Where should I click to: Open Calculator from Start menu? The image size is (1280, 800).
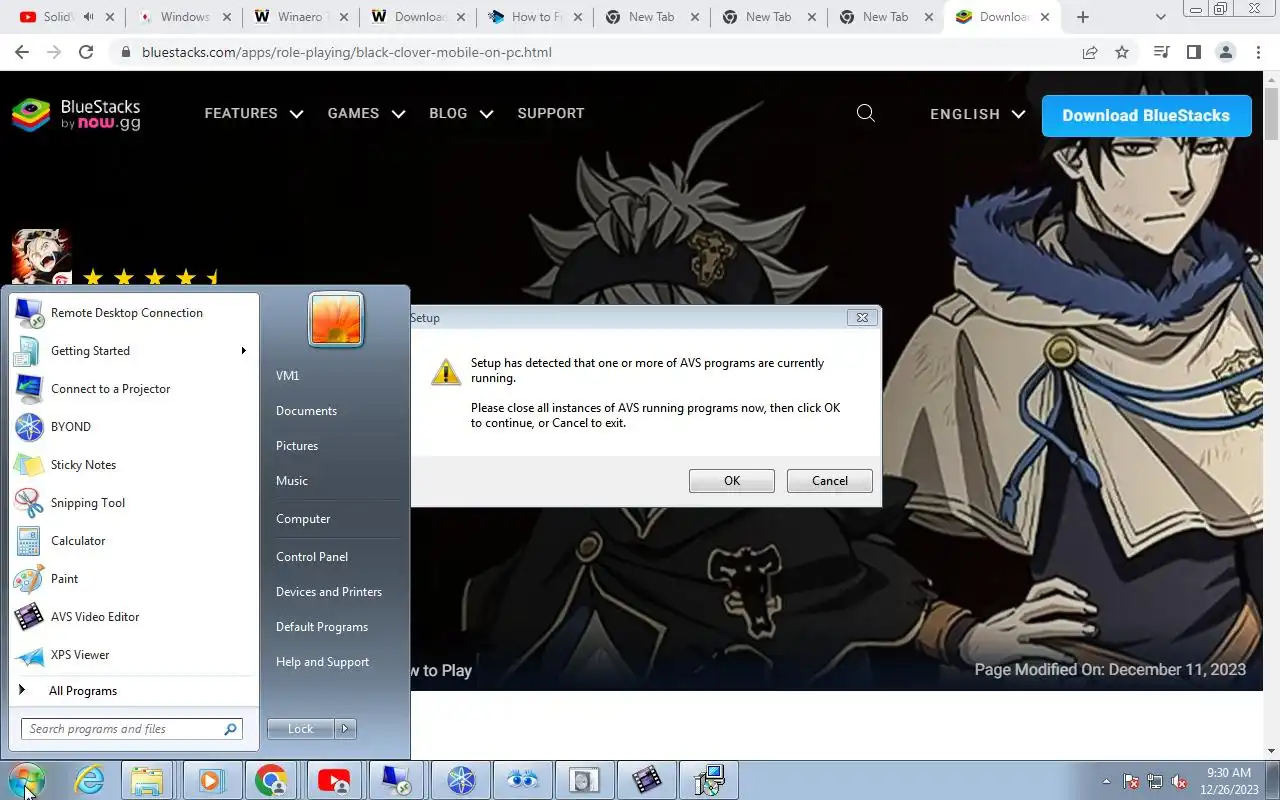pyautogui.click(x=134, y=541)
